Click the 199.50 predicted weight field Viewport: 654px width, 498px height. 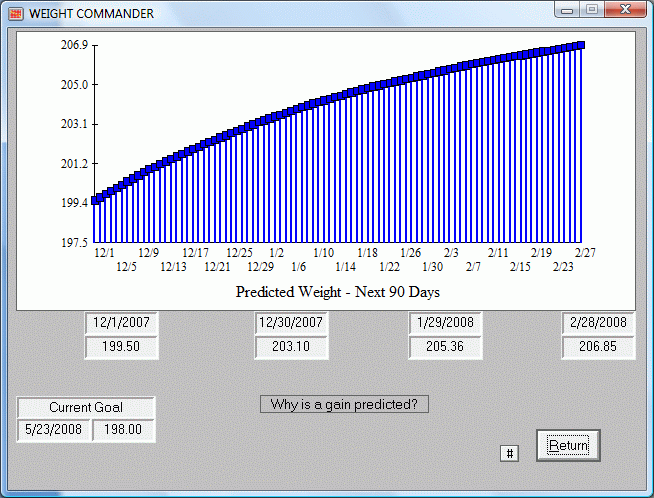(120, 347)
